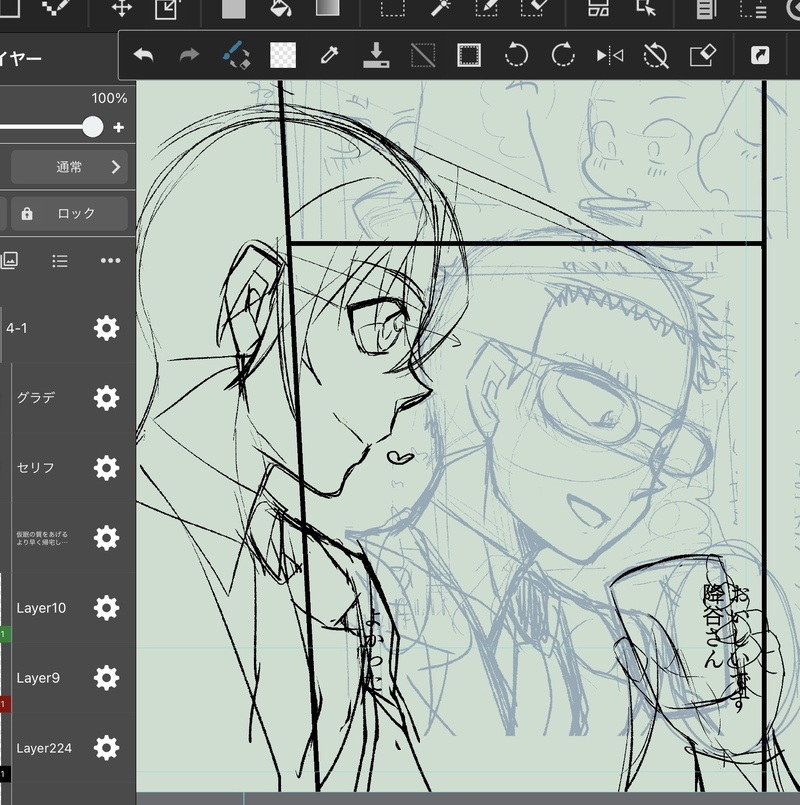The width and height of the screenshot is (800, 805).
Task: Click the export share arrow icon
Action: pyautogui.click(x=760, y=55)
